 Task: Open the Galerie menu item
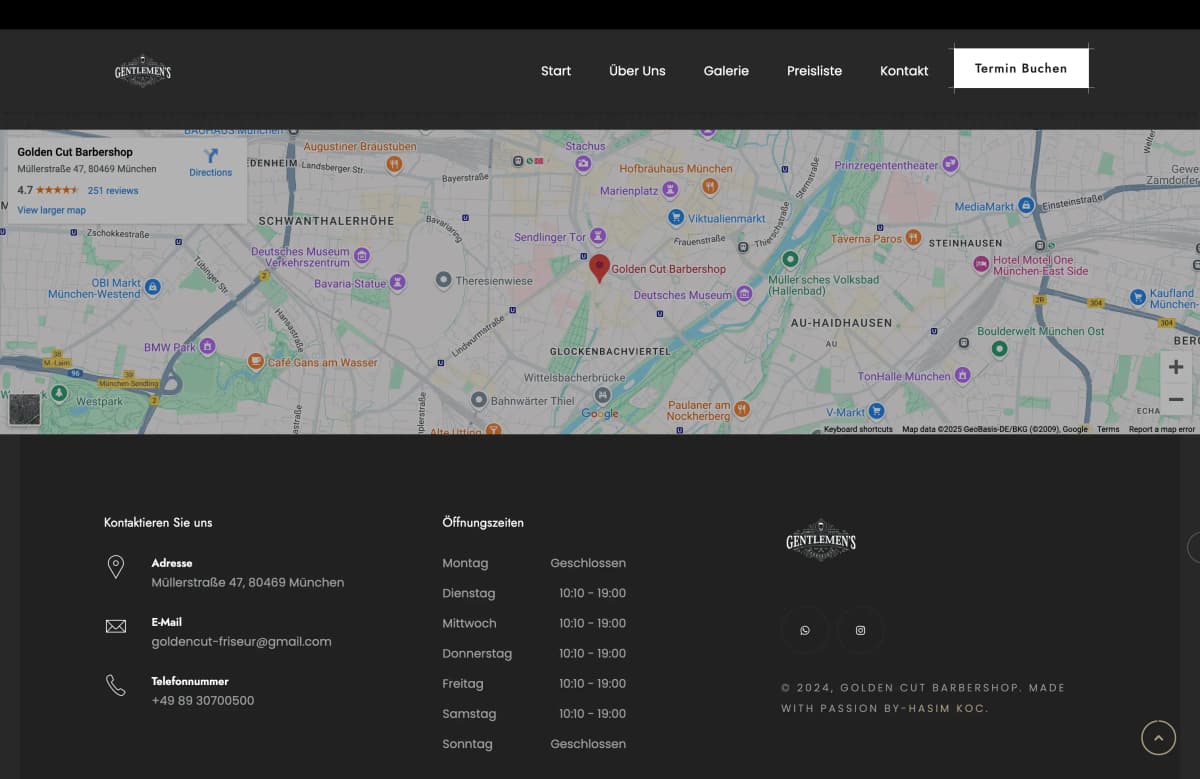[726, 71]
